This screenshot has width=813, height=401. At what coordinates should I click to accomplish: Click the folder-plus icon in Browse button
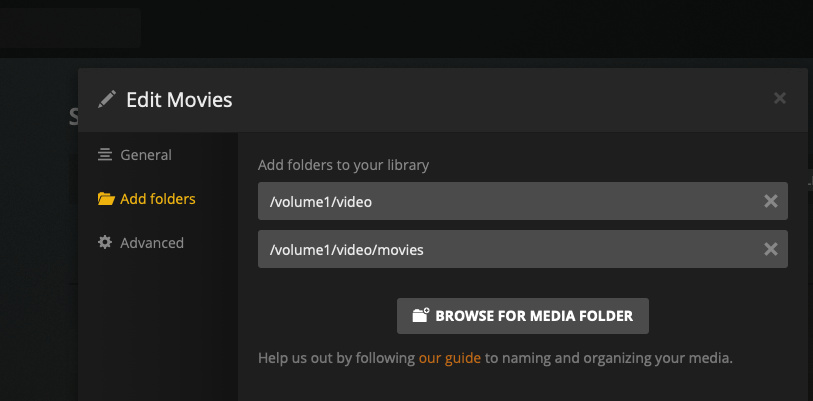coord(420,315)
